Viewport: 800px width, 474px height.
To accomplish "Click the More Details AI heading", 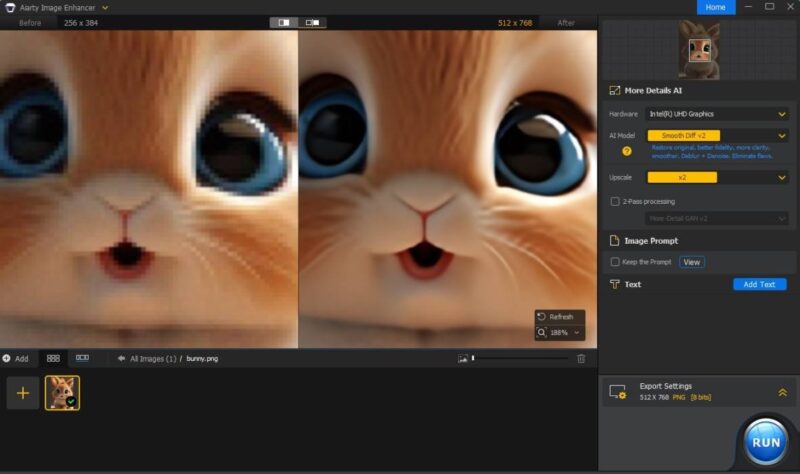I will tap(653, 91).
